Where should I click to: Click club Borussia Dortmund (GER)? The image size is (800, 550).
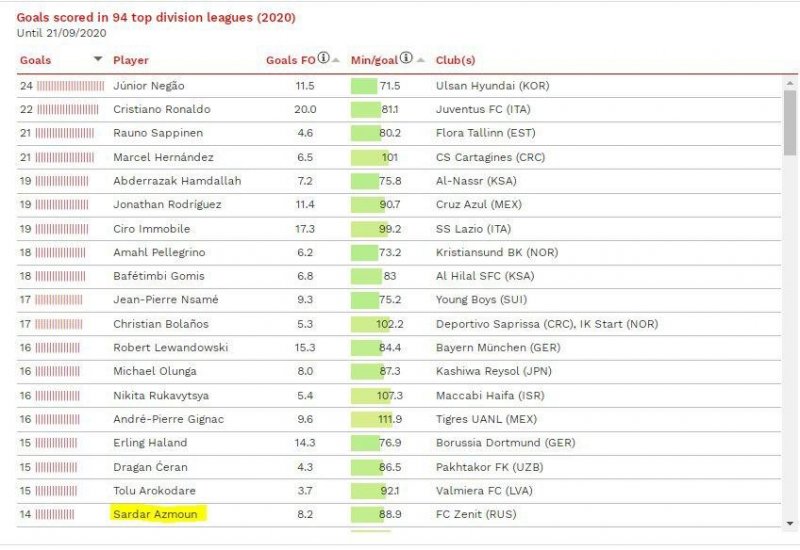505,442
